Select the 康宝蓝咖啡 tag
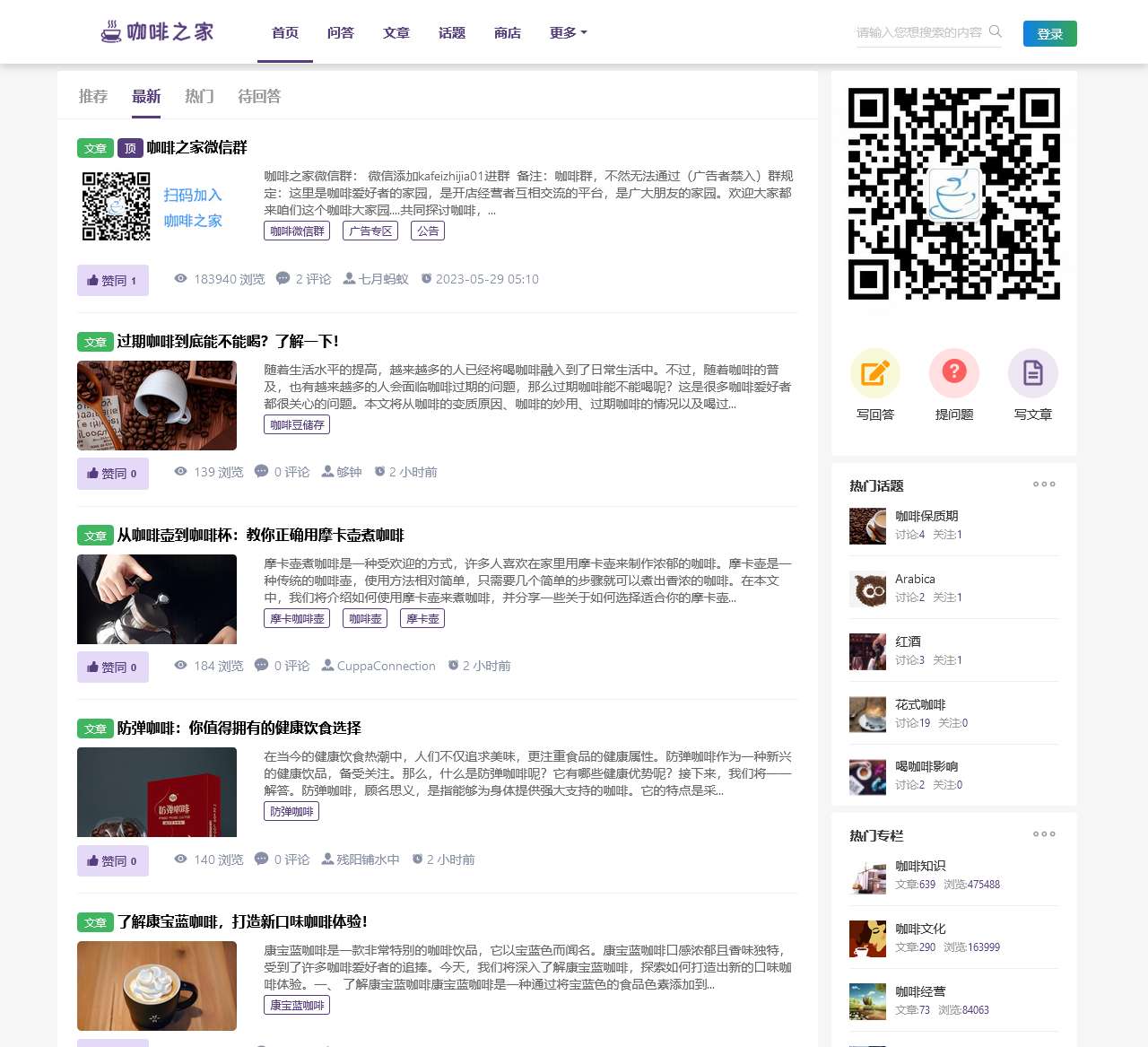This screenshot has width=1148, height=1047. [x=297, y=1006]
